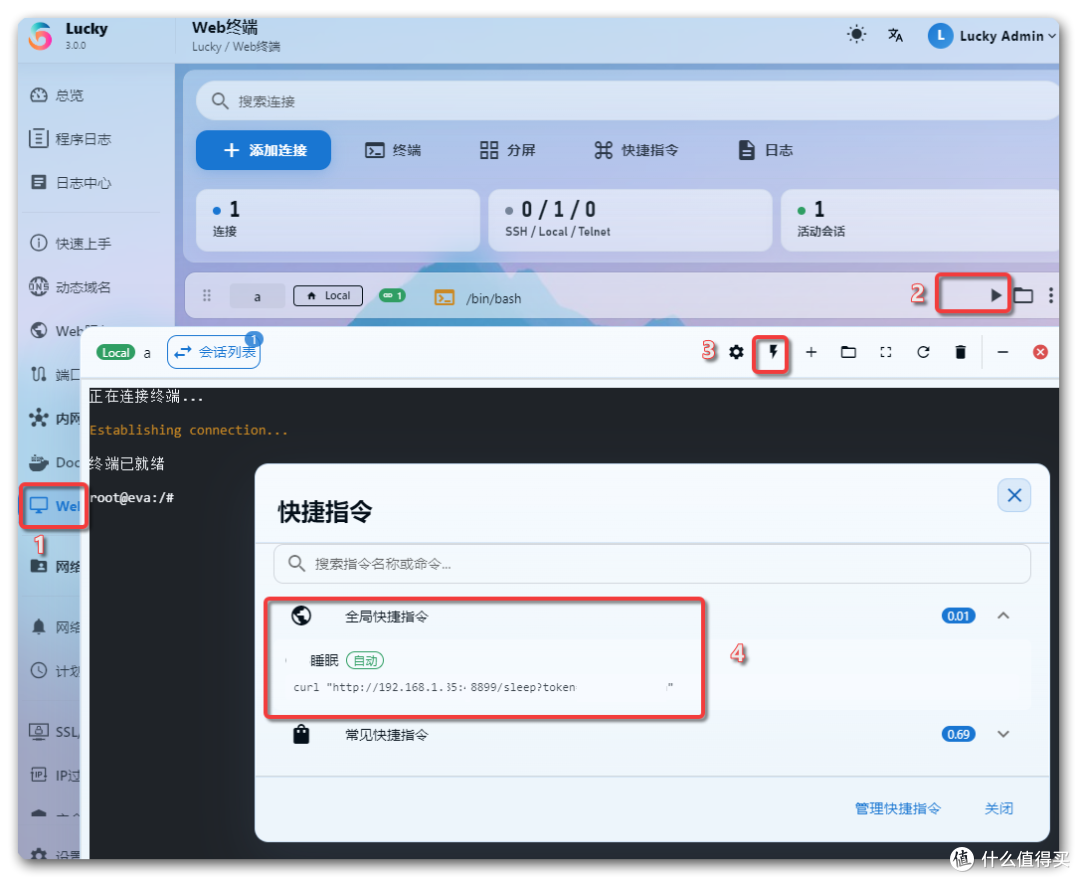Click the /bin/bash connection label

click(493, 298)
